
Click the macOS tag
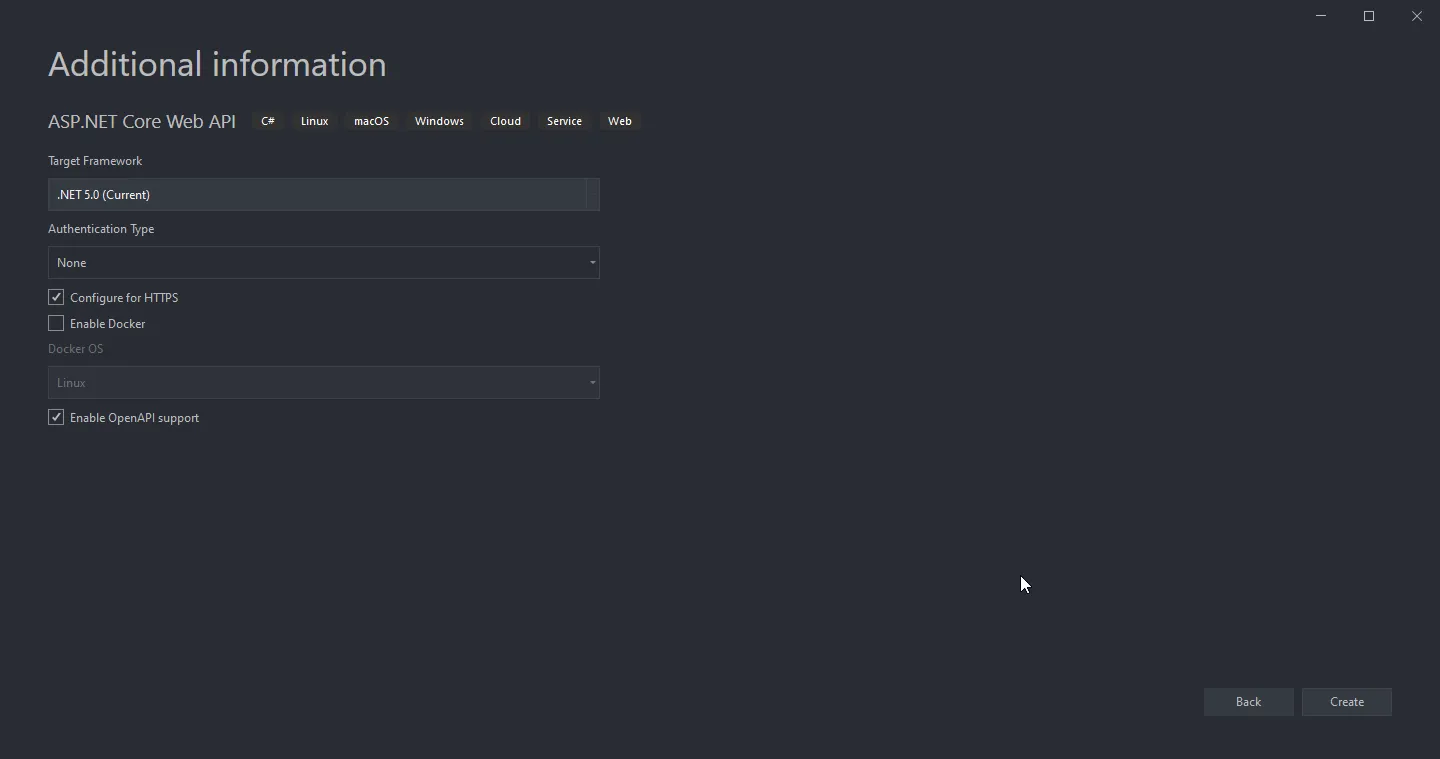click(371, 121)
